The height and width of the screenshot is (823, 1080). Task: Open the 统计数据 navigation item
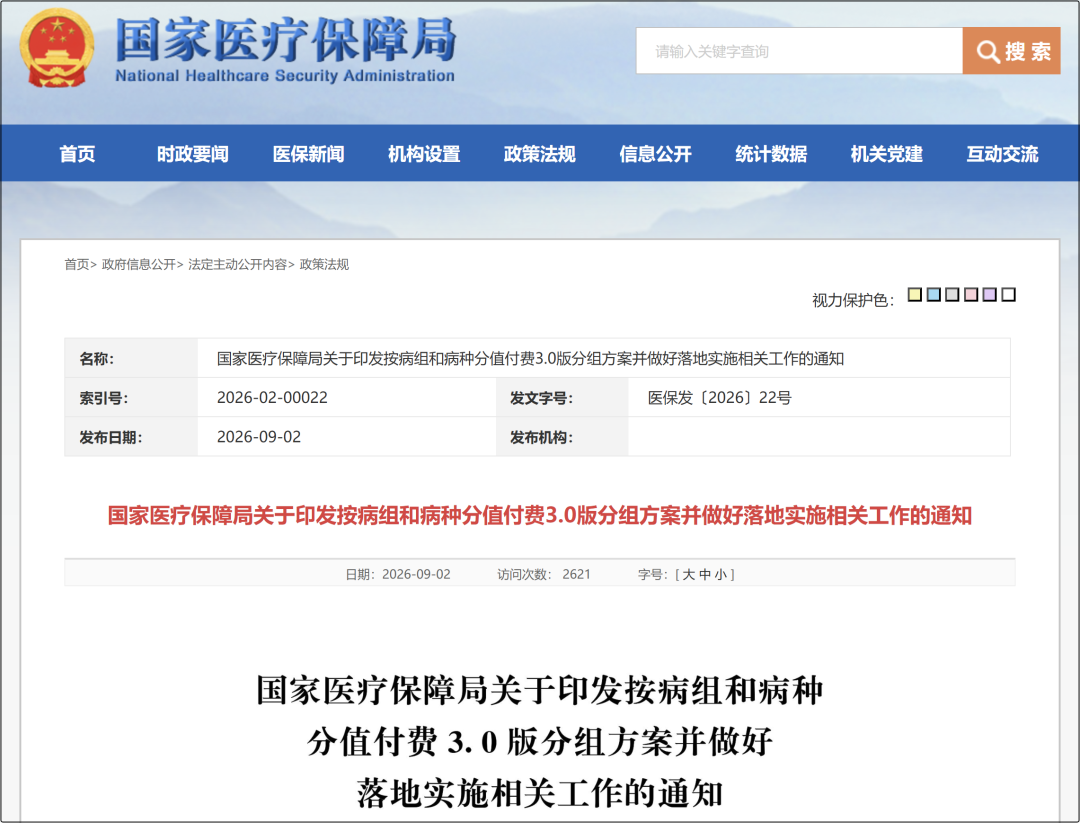click(771, 154)
